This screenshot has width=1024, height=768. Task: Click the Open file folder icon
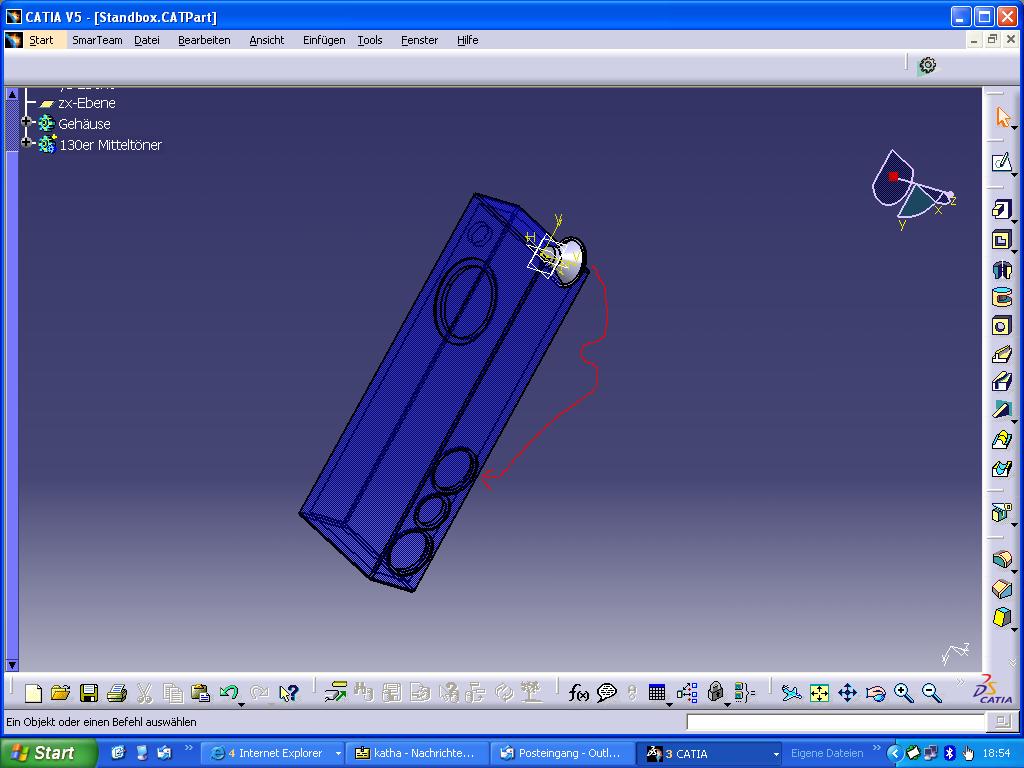click(x=61, y=693)
